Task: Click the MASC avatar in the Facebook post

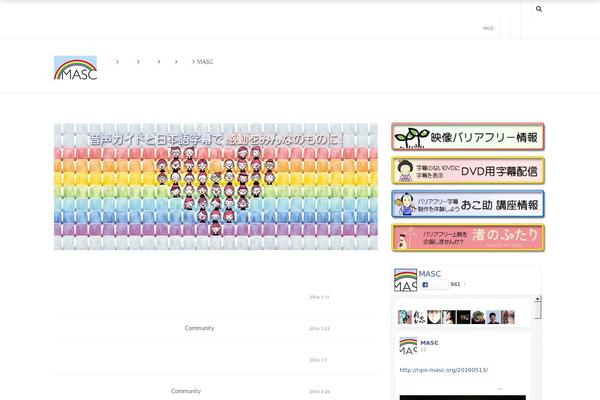Action: tap(408, 346)
